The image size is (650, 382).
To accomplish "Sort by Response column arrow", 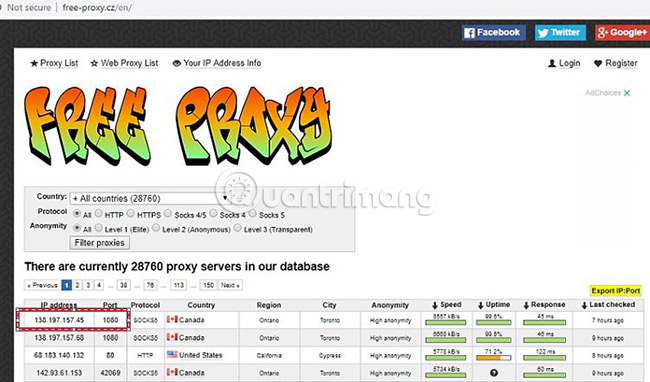I will [x=526, y=305].
